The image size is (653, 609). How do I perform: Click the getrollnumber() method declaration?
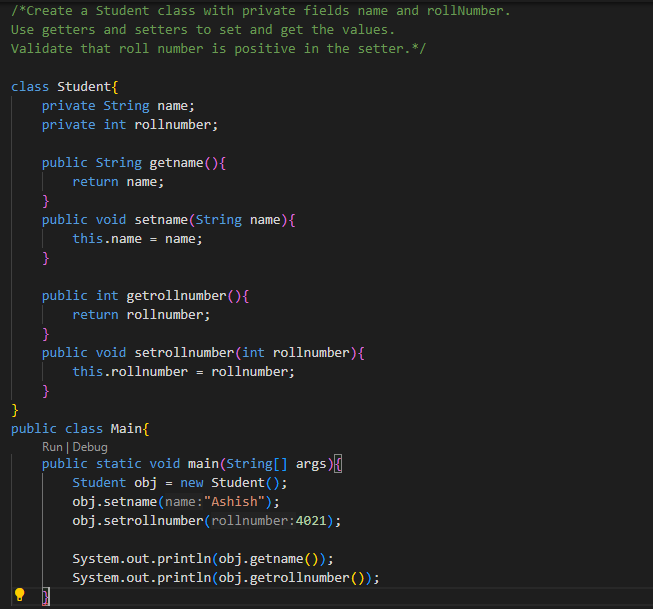(x=145, y=296)
